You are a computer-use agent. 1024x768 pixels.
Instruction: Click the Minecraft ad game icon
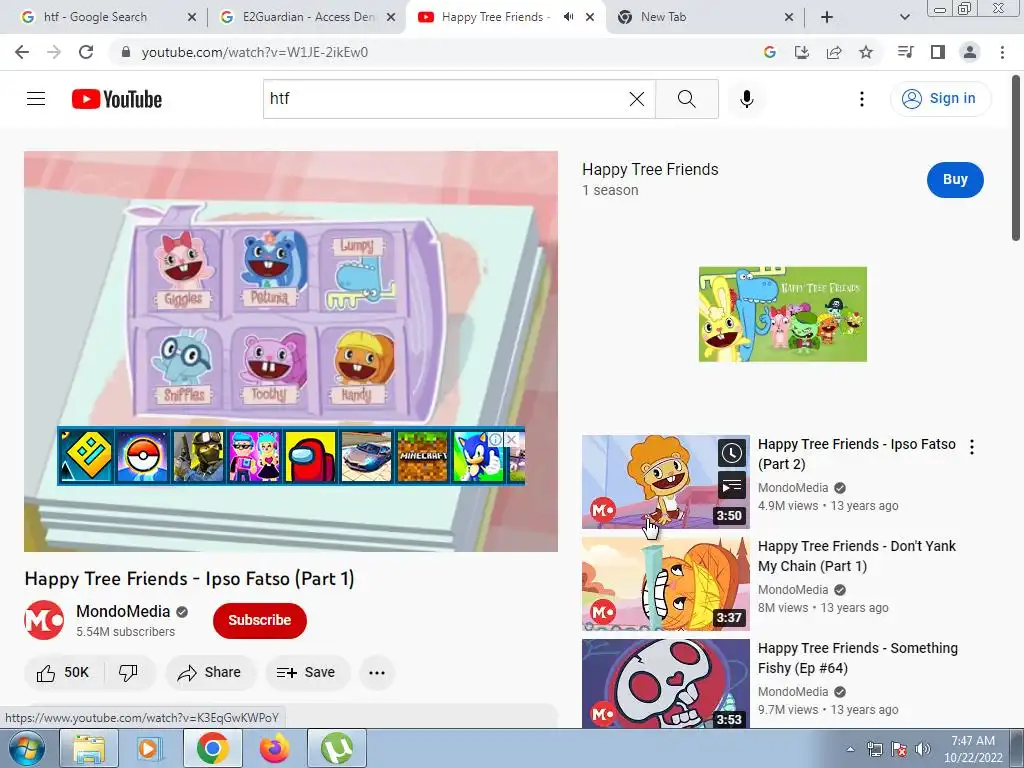(423, 456)
